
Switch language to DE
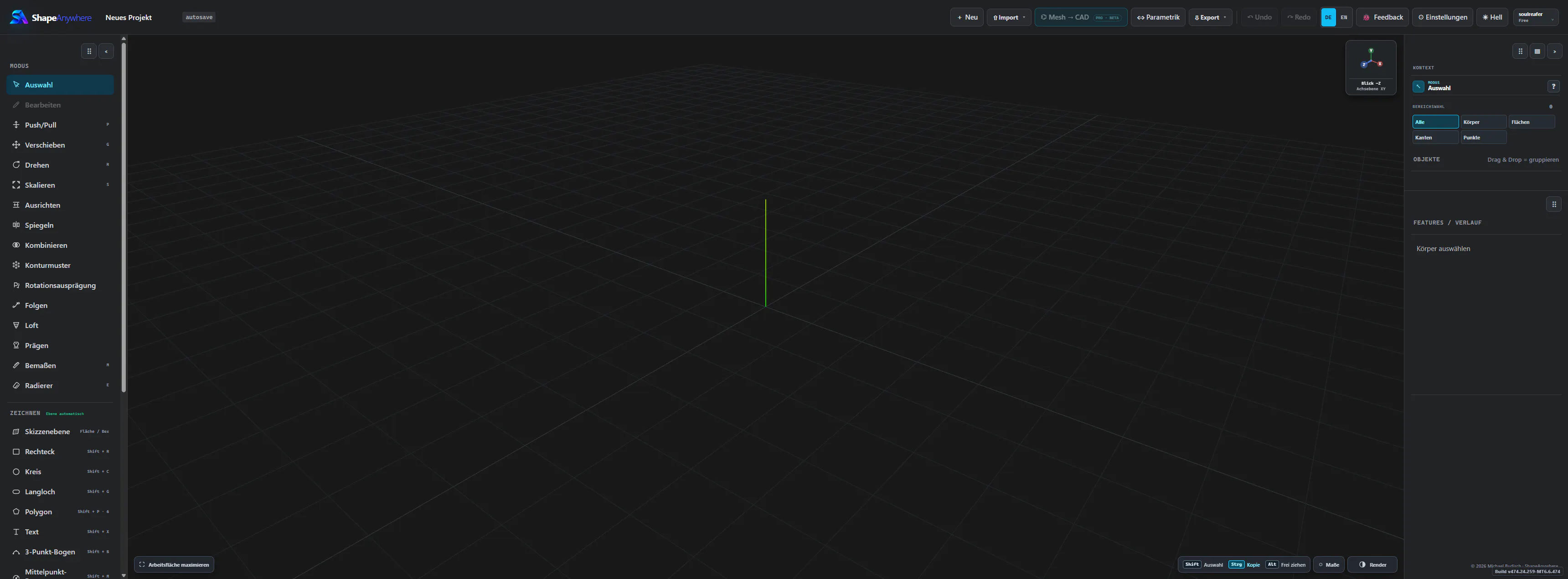1328,18
